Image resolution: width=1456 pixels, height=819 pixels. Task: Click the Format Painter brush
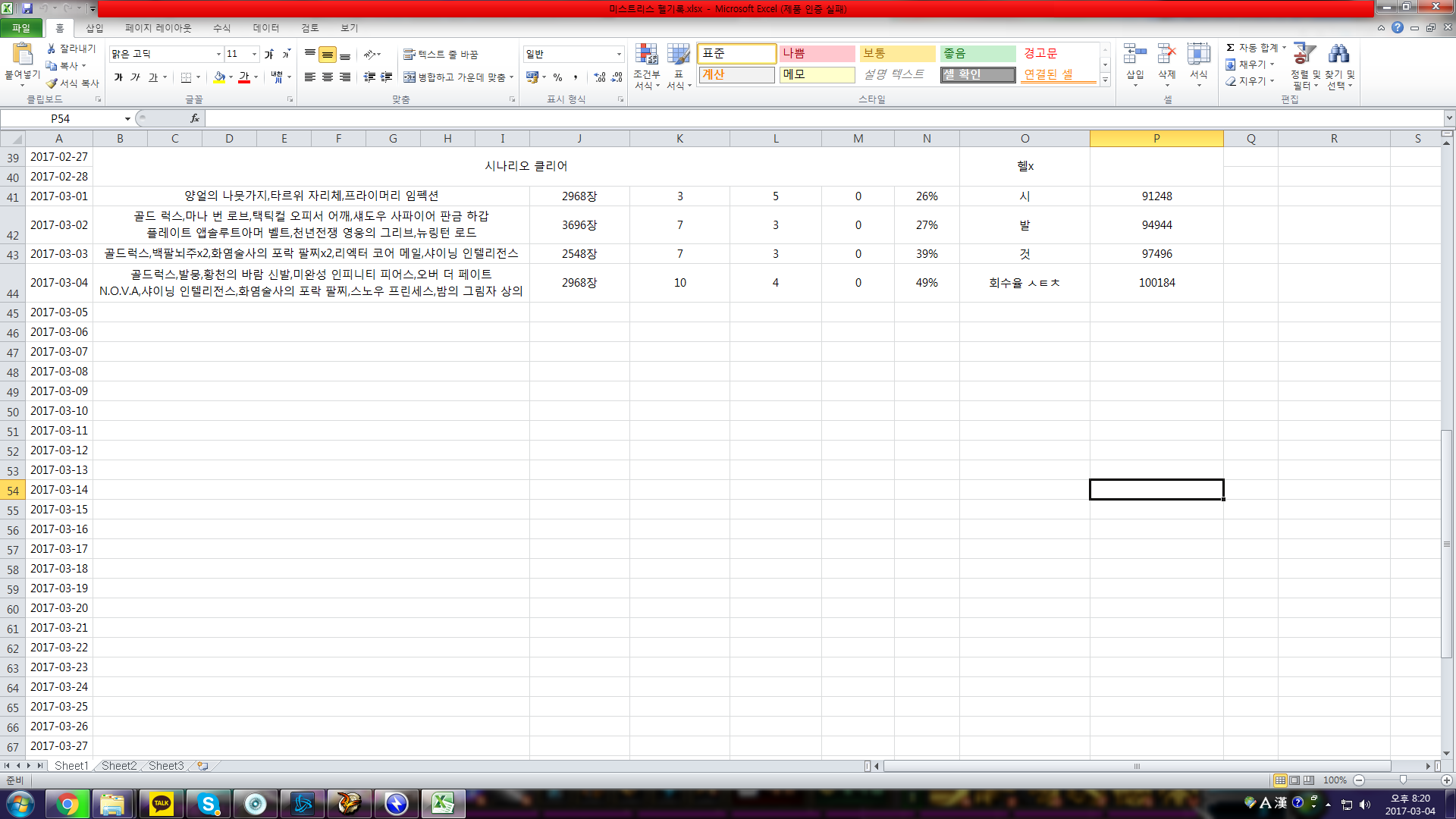coord(52,83)
